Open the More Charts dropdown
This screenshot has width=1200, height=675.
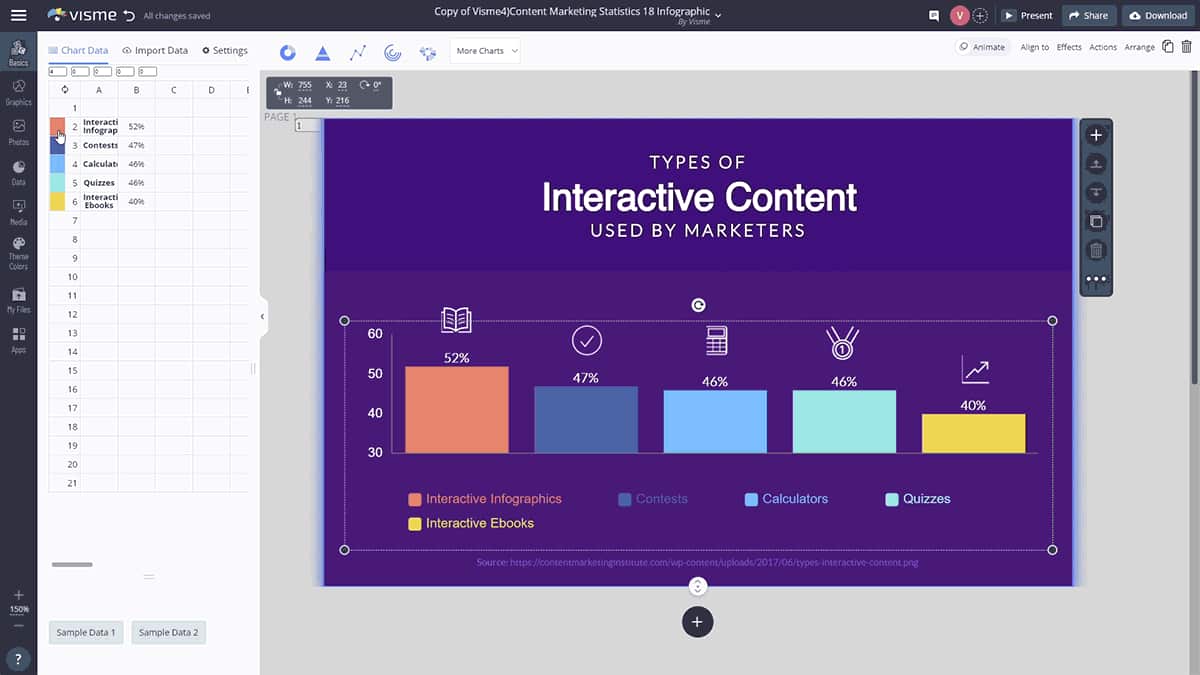pyautogui.click(x=484, y=51)
